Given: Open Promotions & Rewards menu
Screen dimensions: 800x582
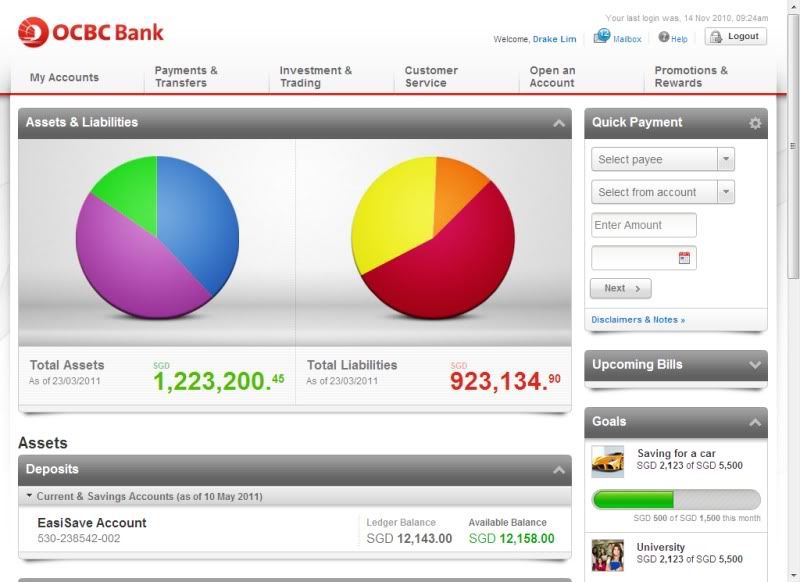Looking at the screenshot, I should pos(691,77).
